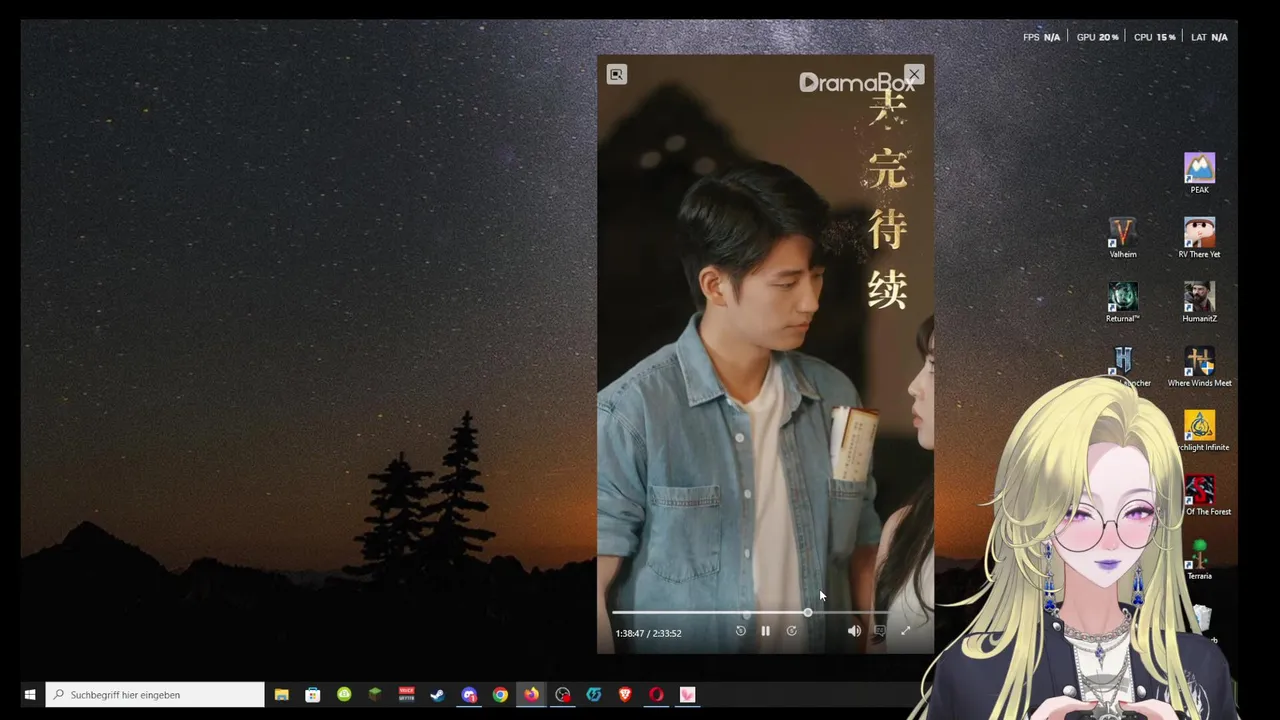Viewport: 1280px width, 720px height.
Task: Open the Windows Start menu
Action: click(x=30, y=694)
